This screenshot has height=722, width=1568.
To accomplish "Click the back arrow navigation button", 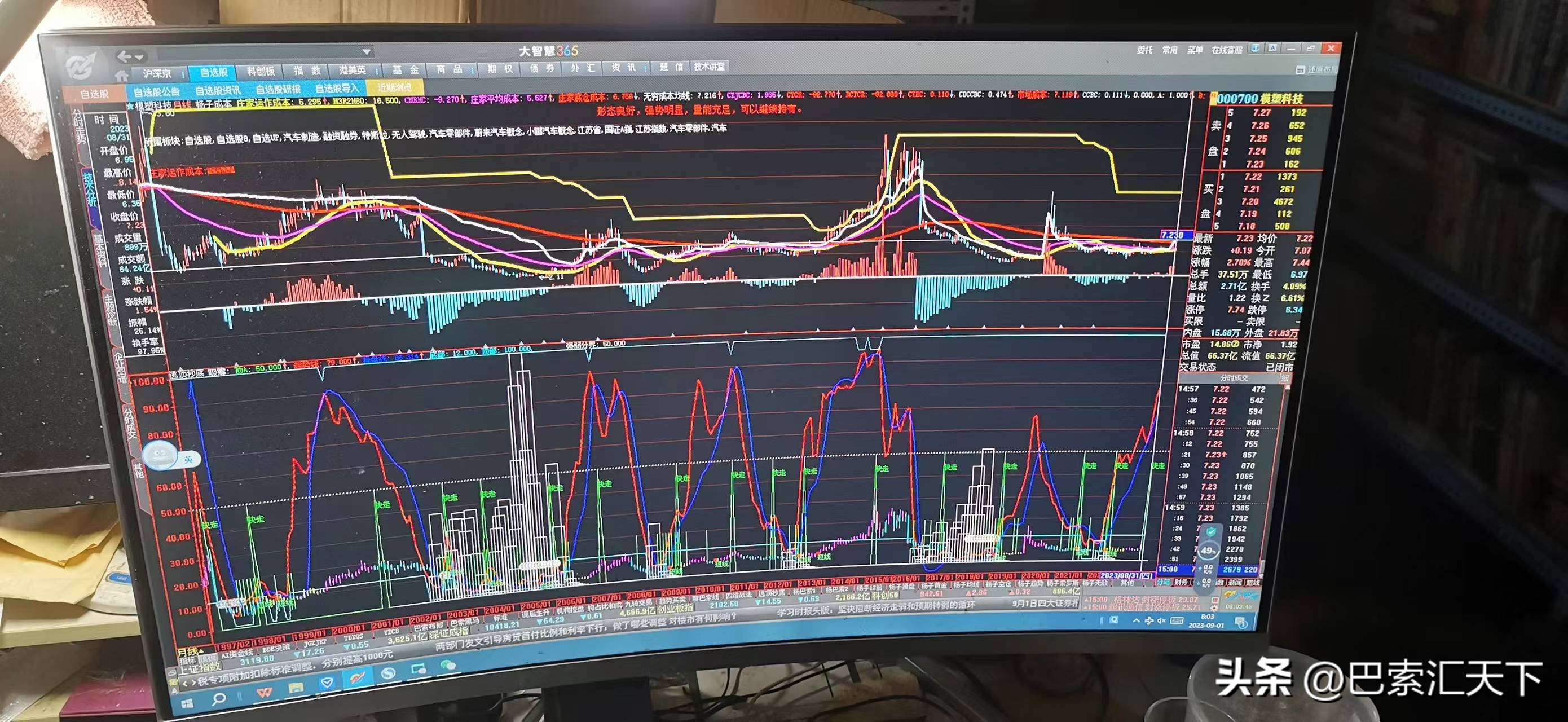I will pyautogui.click(x=124, y=56).
